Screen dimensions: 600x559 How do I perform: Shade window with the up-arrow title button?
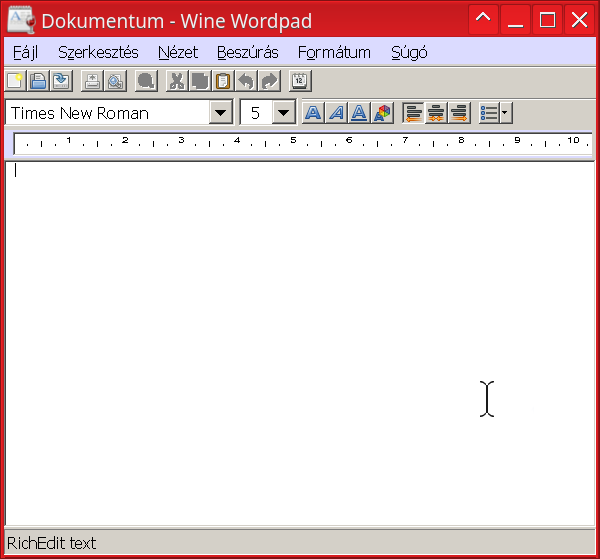pos(483,20)
